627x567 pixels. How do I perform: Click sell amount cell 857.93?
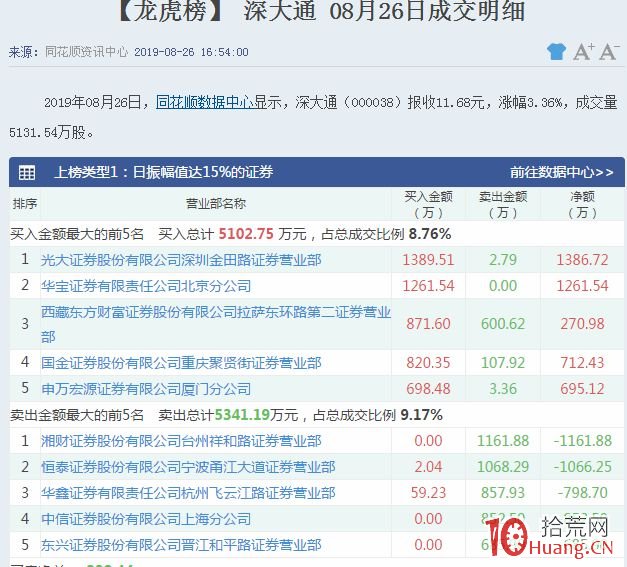pyautogui.click(x=503, y=493)
